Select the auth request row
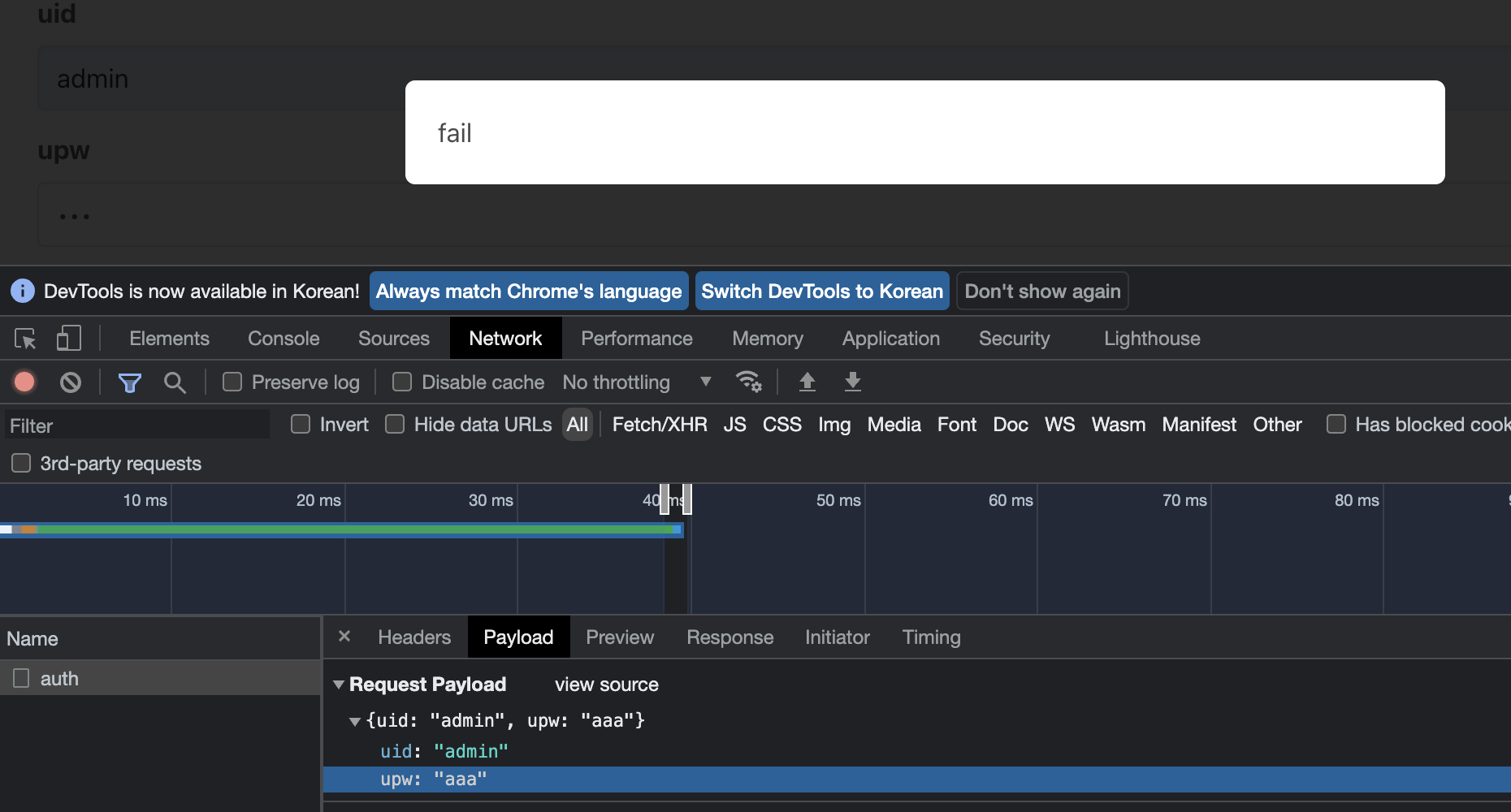Viewport: 1511px width, 812px height. (x=161, y=678)
